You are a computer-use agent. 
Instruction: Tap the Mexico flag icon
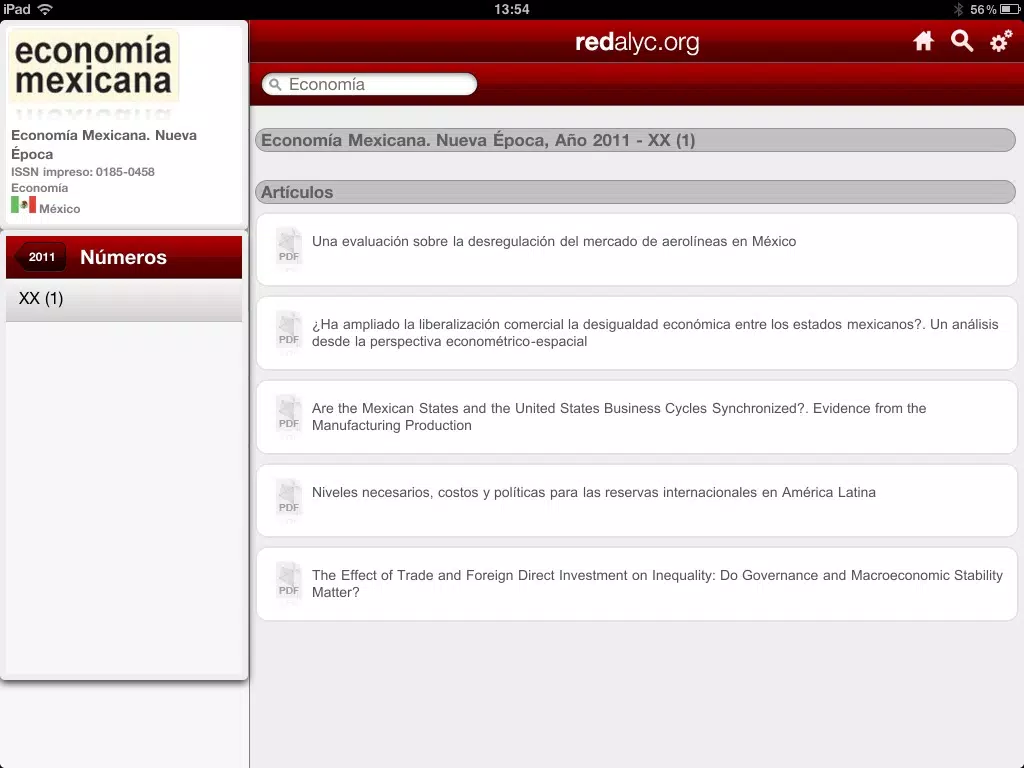[24, 205]
